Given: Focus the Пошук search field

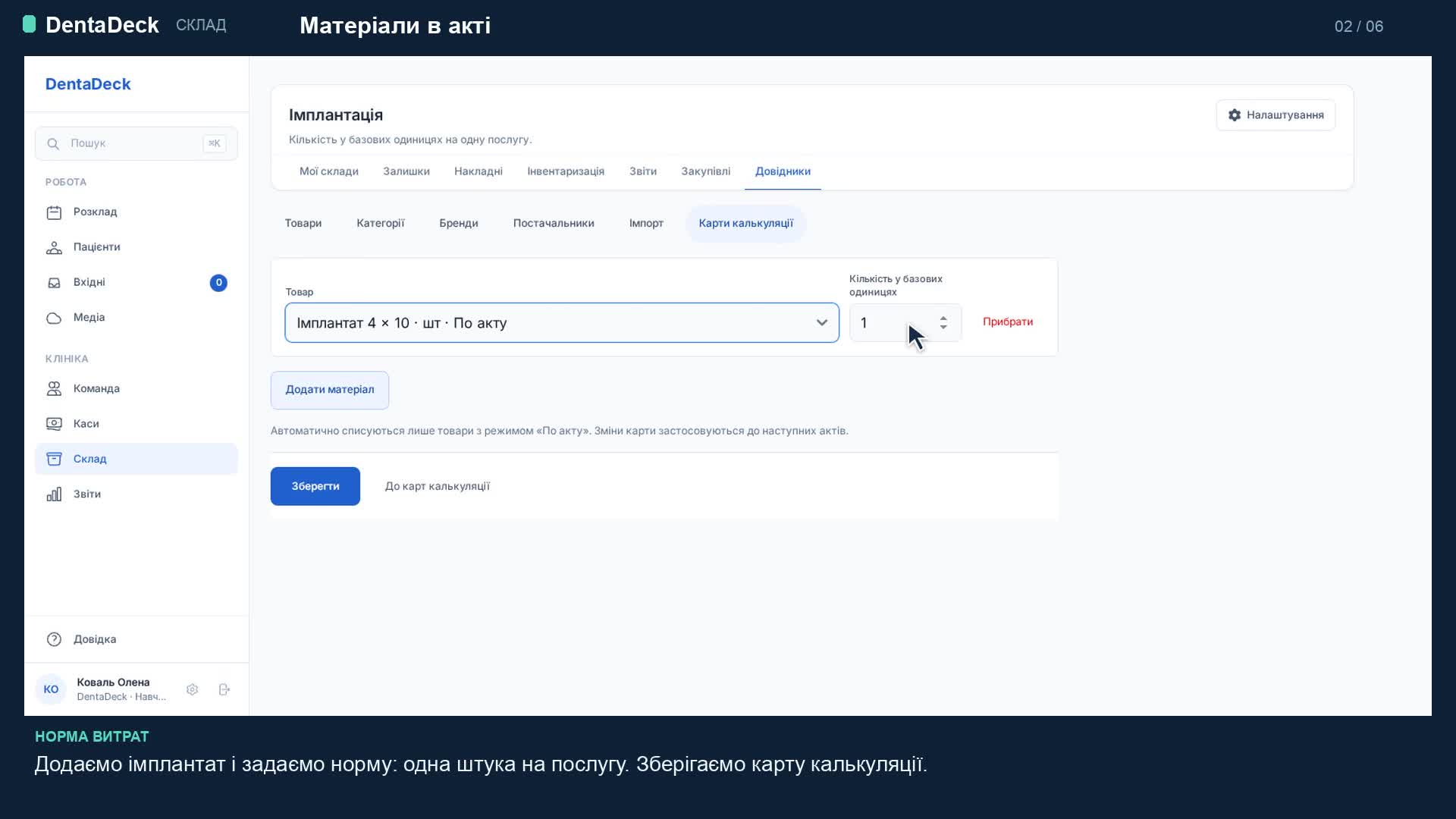Looking at the screenshot, I should (136, 143).
